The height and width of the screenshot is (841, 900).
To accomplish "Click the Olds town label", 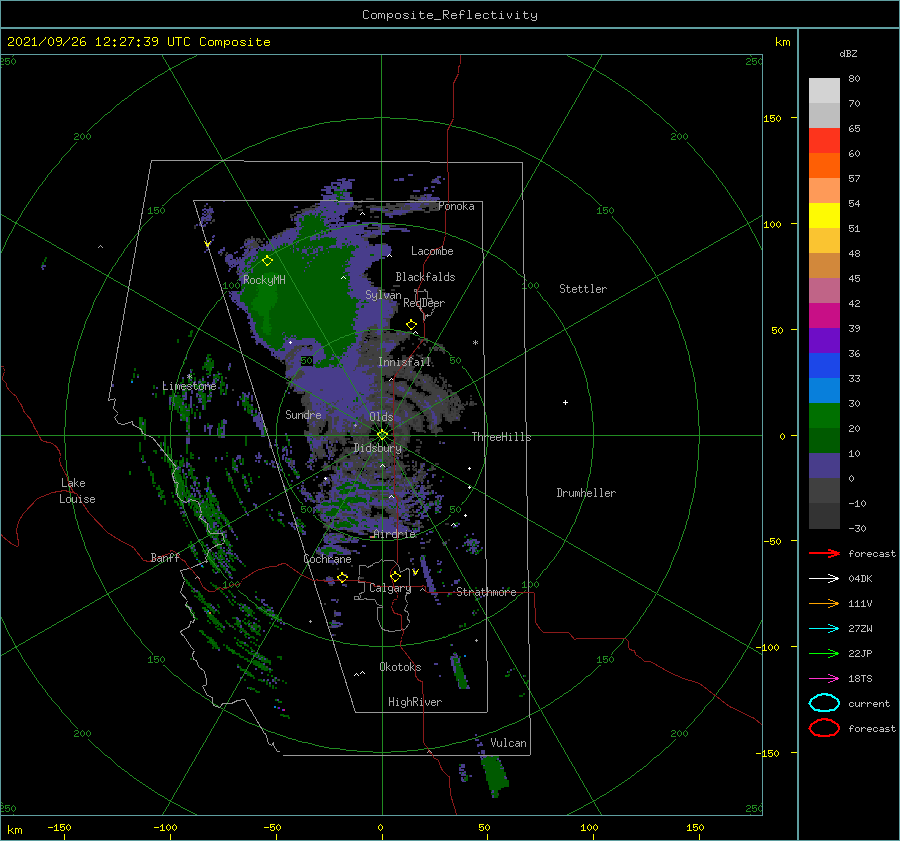I will click(381, 417).
